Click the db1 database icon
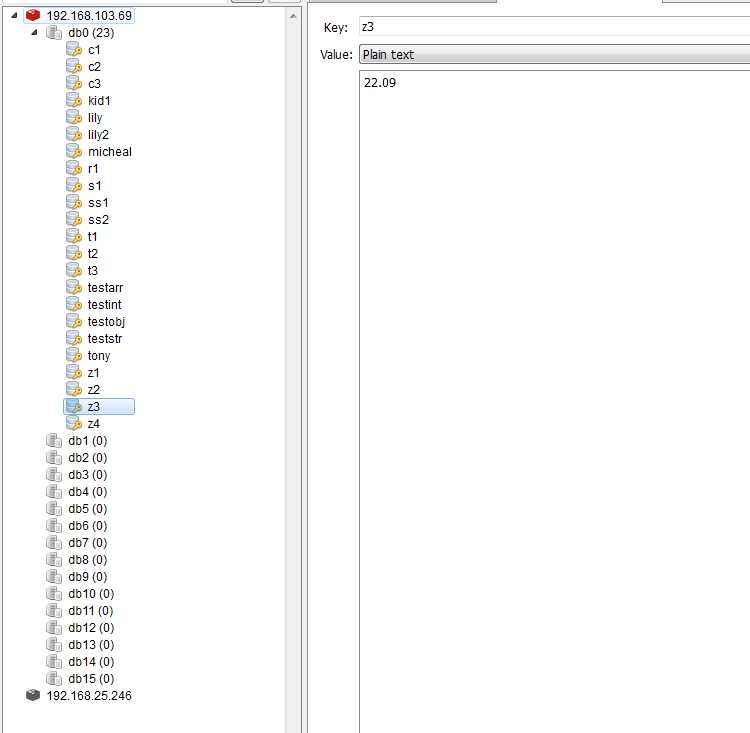The image size is (750, 733). 54,440
